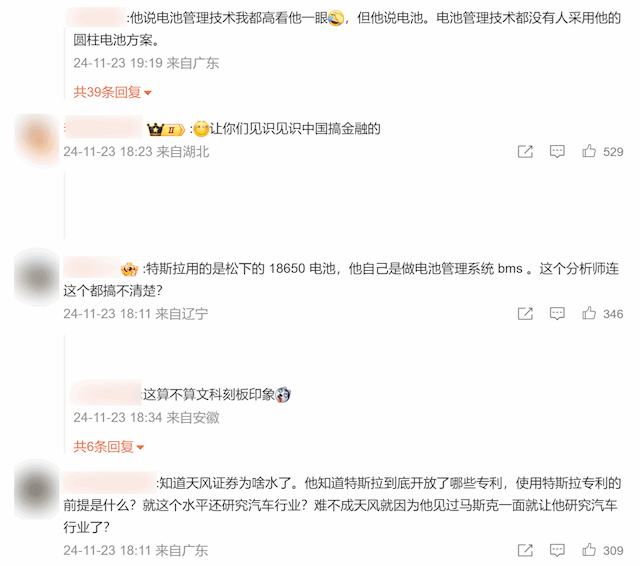This screenshot has height=566, width=640.
Task: Open username of the 圆柱电池 reply author
Action: [x=96, y=17]
